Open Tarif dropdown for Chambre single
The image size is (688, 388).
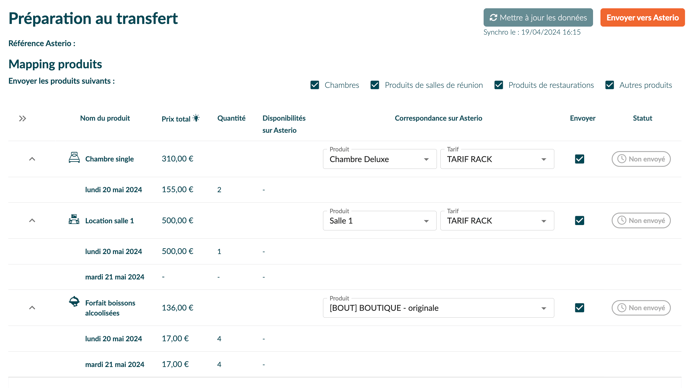click(497, 159)
